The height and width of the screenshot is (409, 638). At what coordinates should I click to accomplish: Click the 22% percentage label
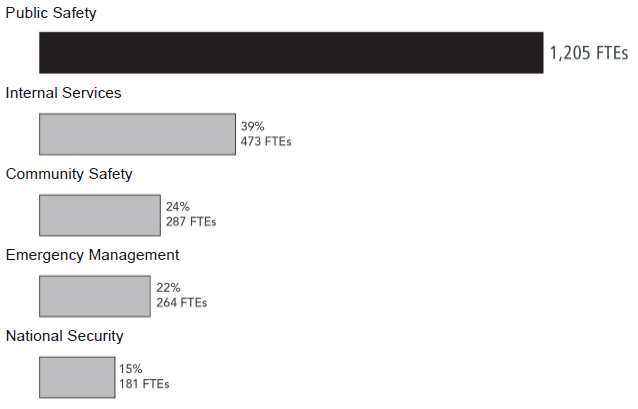[167, 288]
